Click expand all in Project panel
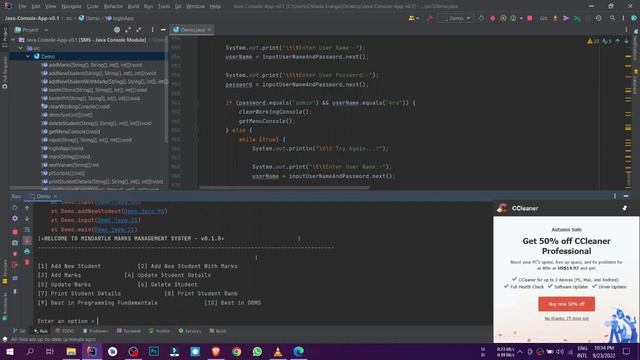 128,30
